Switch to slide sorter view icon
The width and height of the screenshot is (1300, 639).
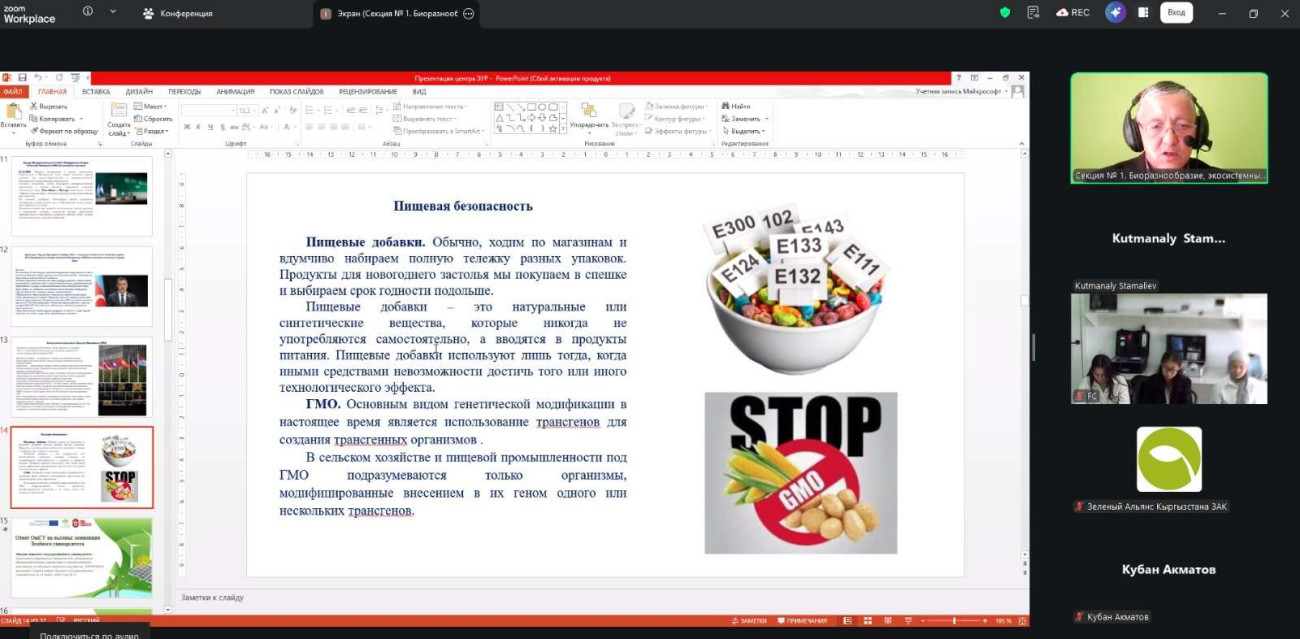click(866, 621)
